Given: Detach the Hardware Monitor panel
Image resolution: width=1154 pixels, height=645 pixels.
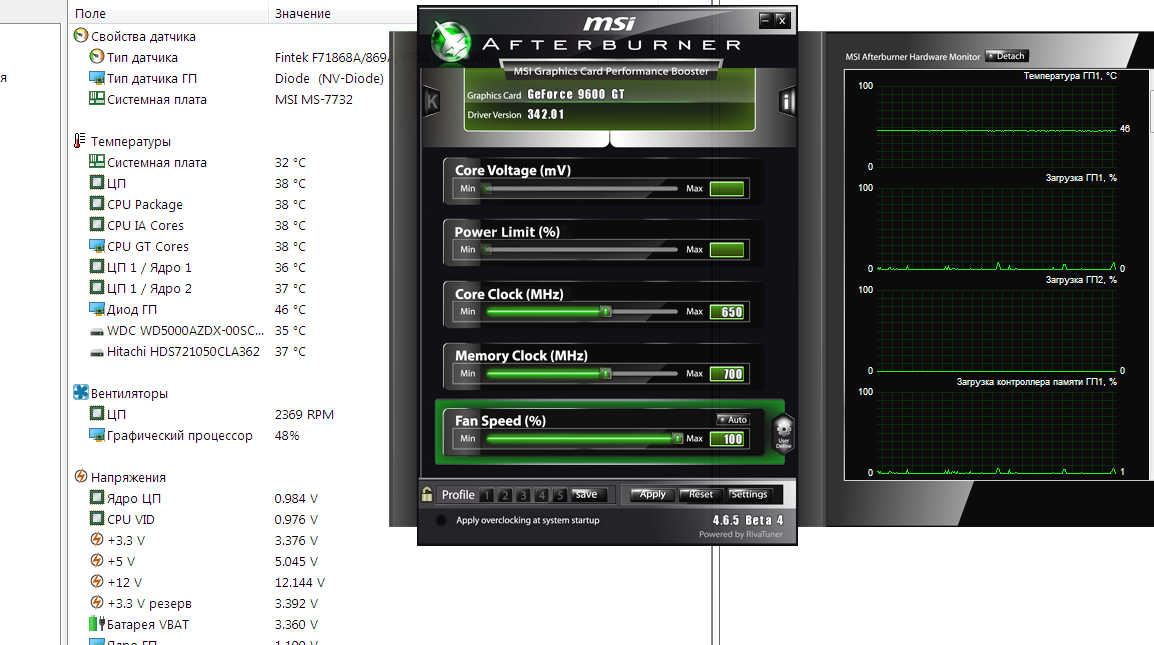Looking at the screenshot, I should 1007,56.
